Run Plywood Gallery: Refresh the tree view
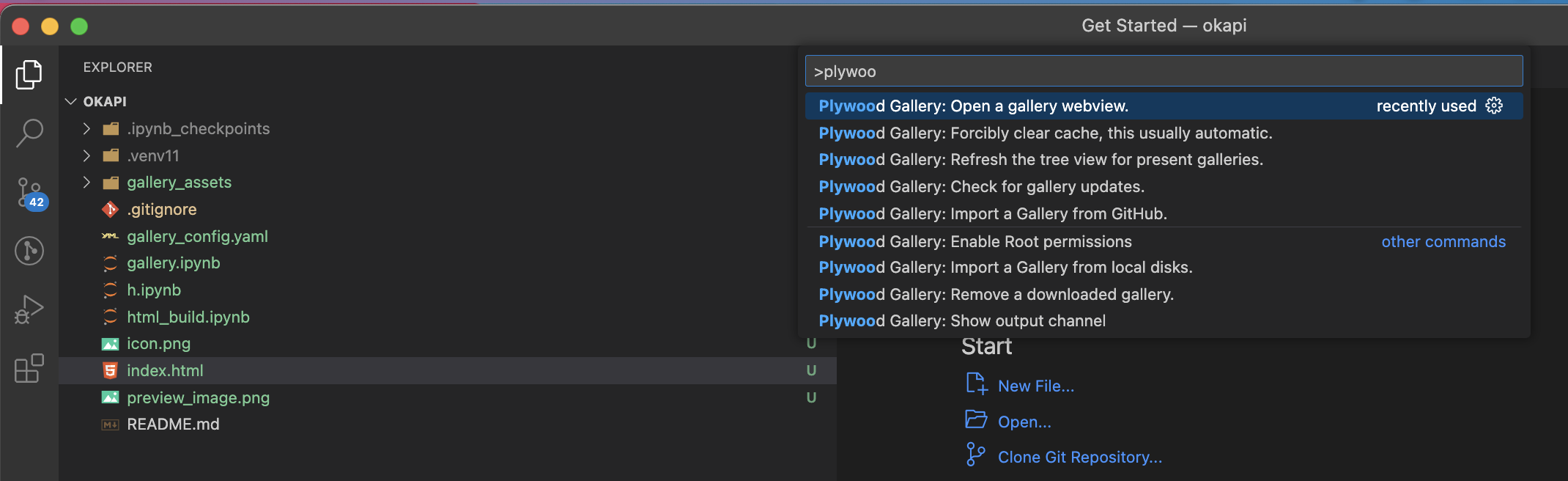This screenshot has height=481, width=1568. tap(1164, 159)
